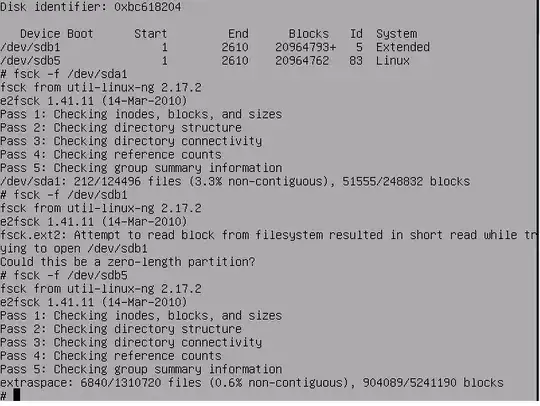Click the first 'Pass 1: Checking inodes' line
The image size is (540, 406).
pyautogui.click(x=141, y=114)
